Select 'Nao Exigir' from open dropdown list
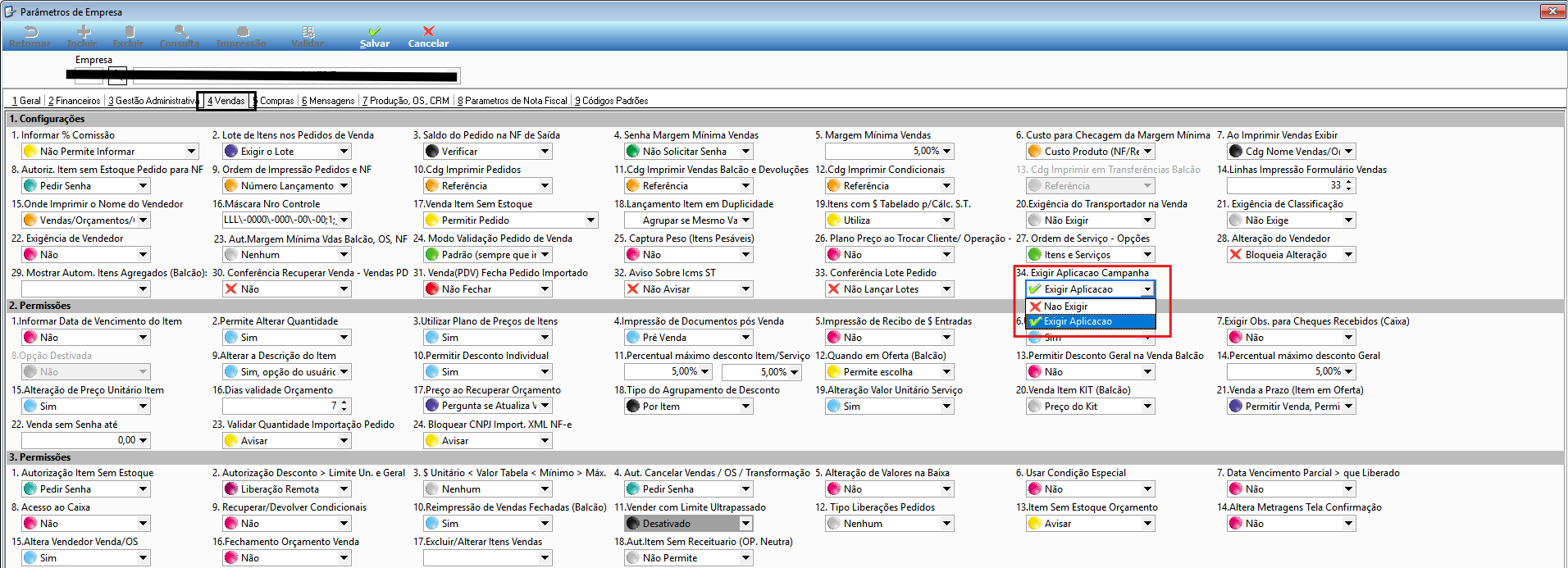Image resolution: width=1568 pixels, height=568 pixels. (1091, 307)
